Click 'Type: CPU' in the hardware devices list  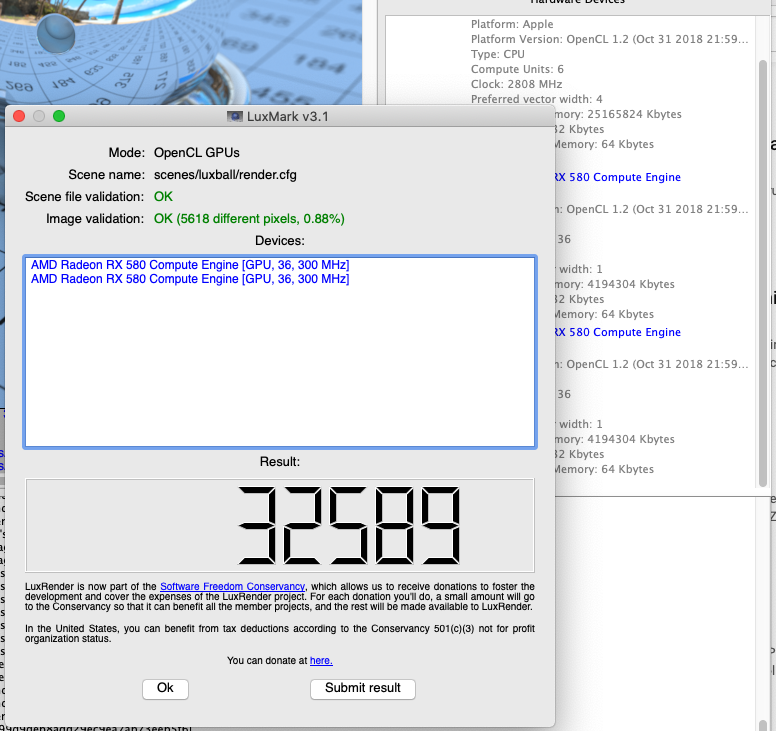point(498,54)
